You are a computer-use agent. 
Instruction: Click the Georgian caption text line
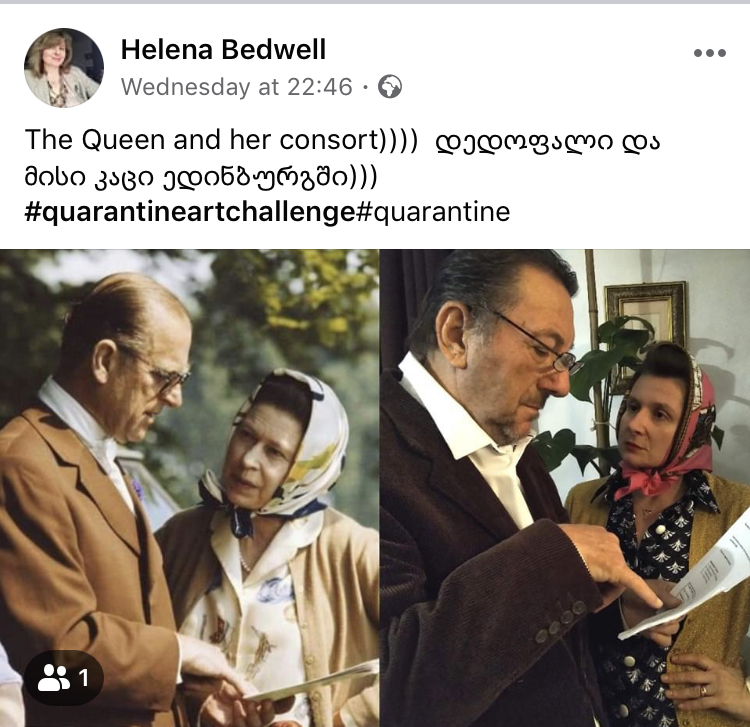(201, 176)
